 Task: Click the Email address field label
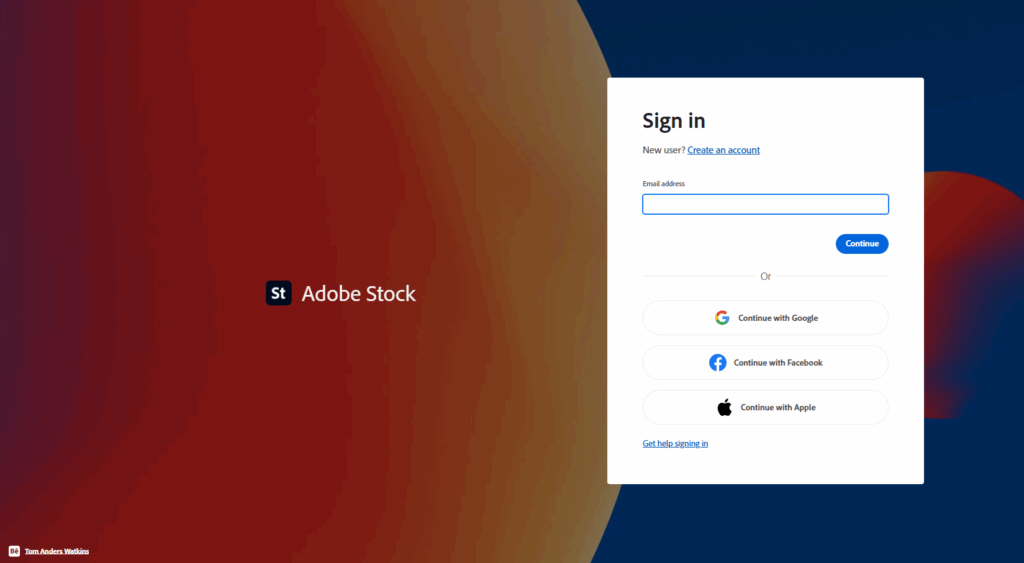(664, 184)
